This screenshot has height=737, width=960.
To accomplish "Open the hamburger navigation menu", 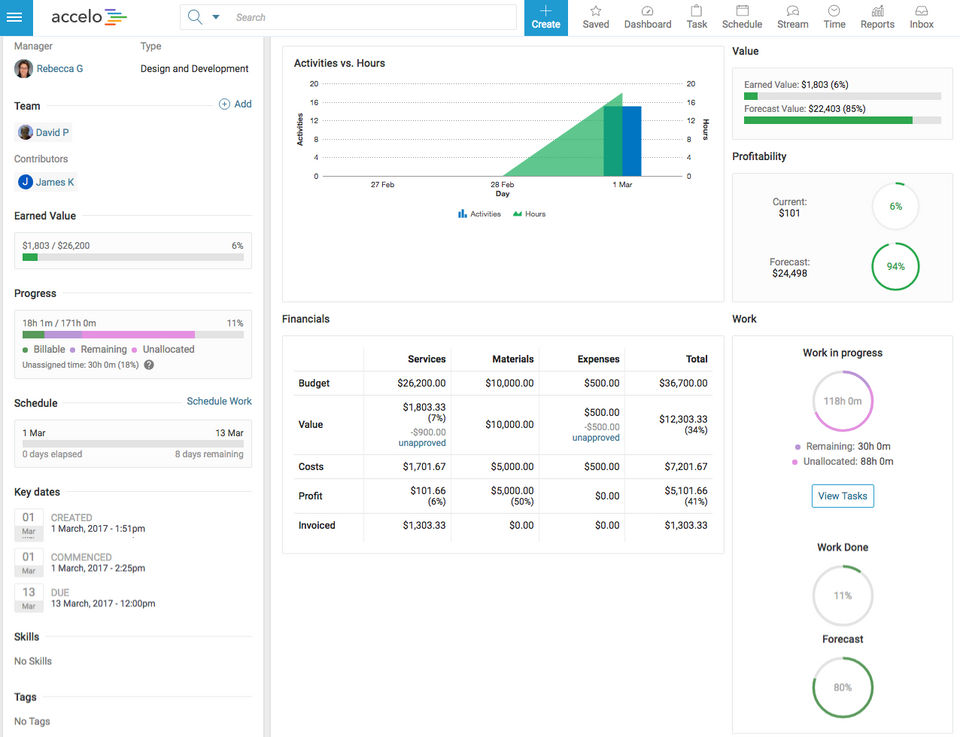I will click(x=16, y=17).
